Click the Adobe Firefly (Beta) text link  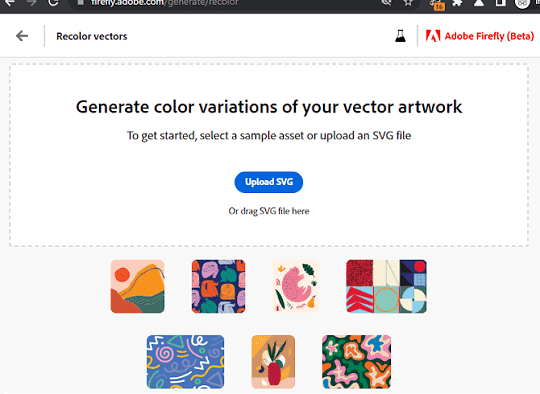pos(489,36)
